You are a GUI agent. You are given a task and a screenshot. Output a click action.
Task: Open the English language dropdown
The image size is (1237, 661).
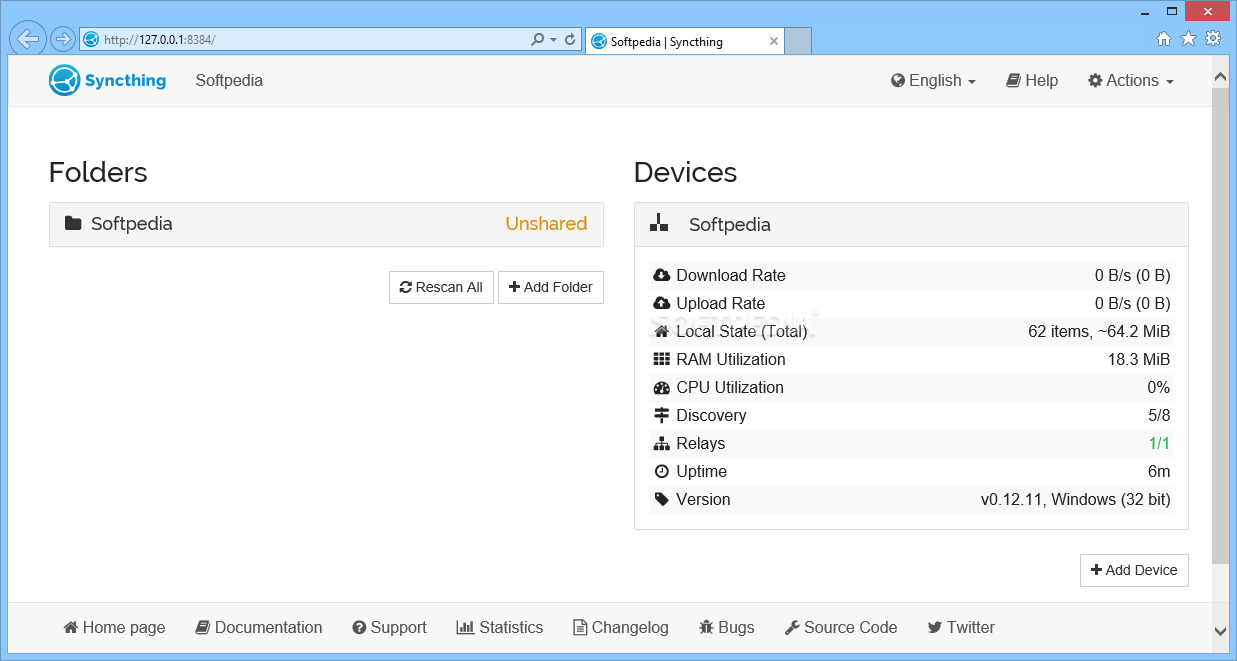(x=933, y=81)
